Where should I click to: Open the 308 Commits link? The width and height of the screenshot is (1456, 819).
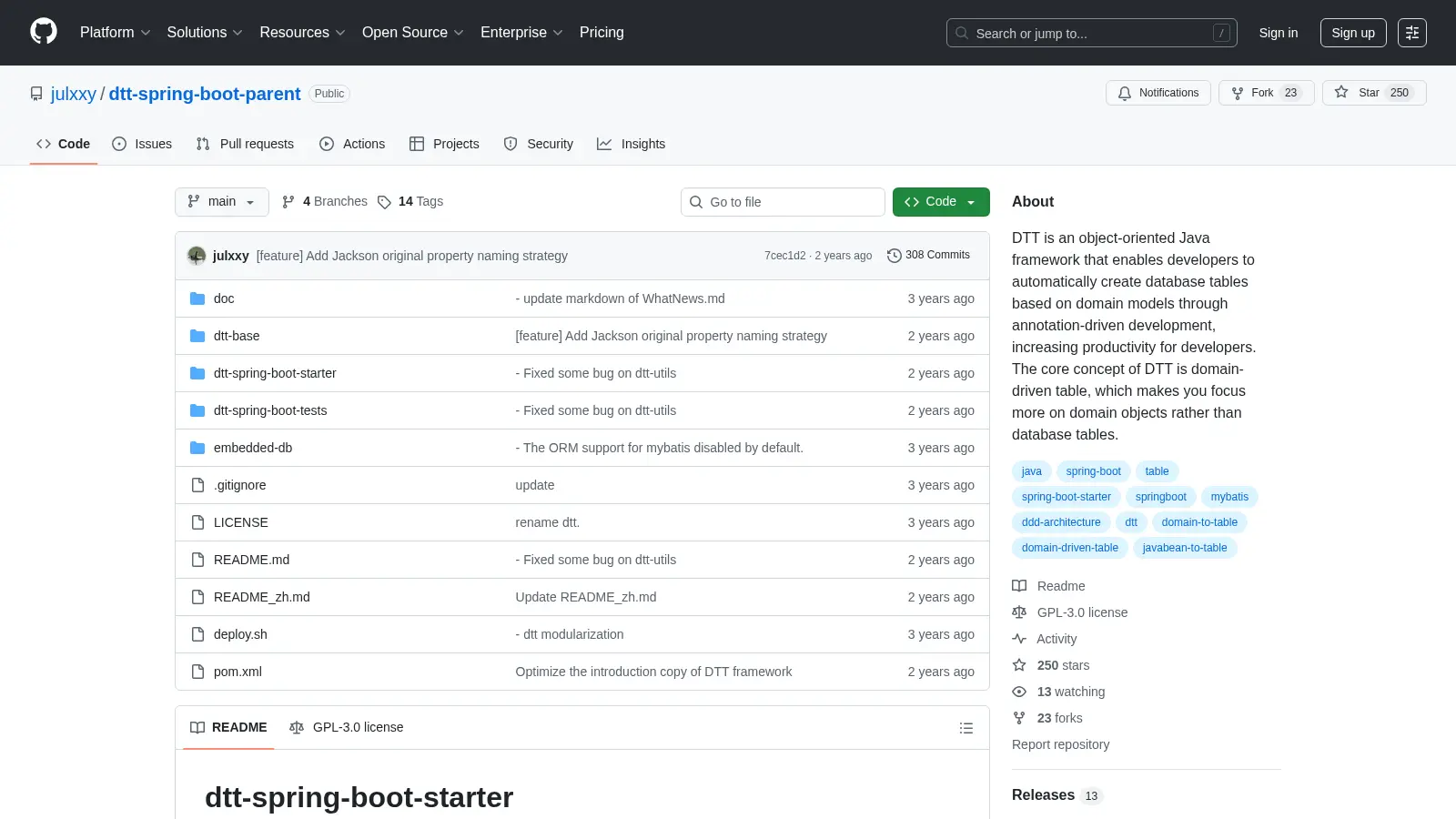click(x=929, y=256)
